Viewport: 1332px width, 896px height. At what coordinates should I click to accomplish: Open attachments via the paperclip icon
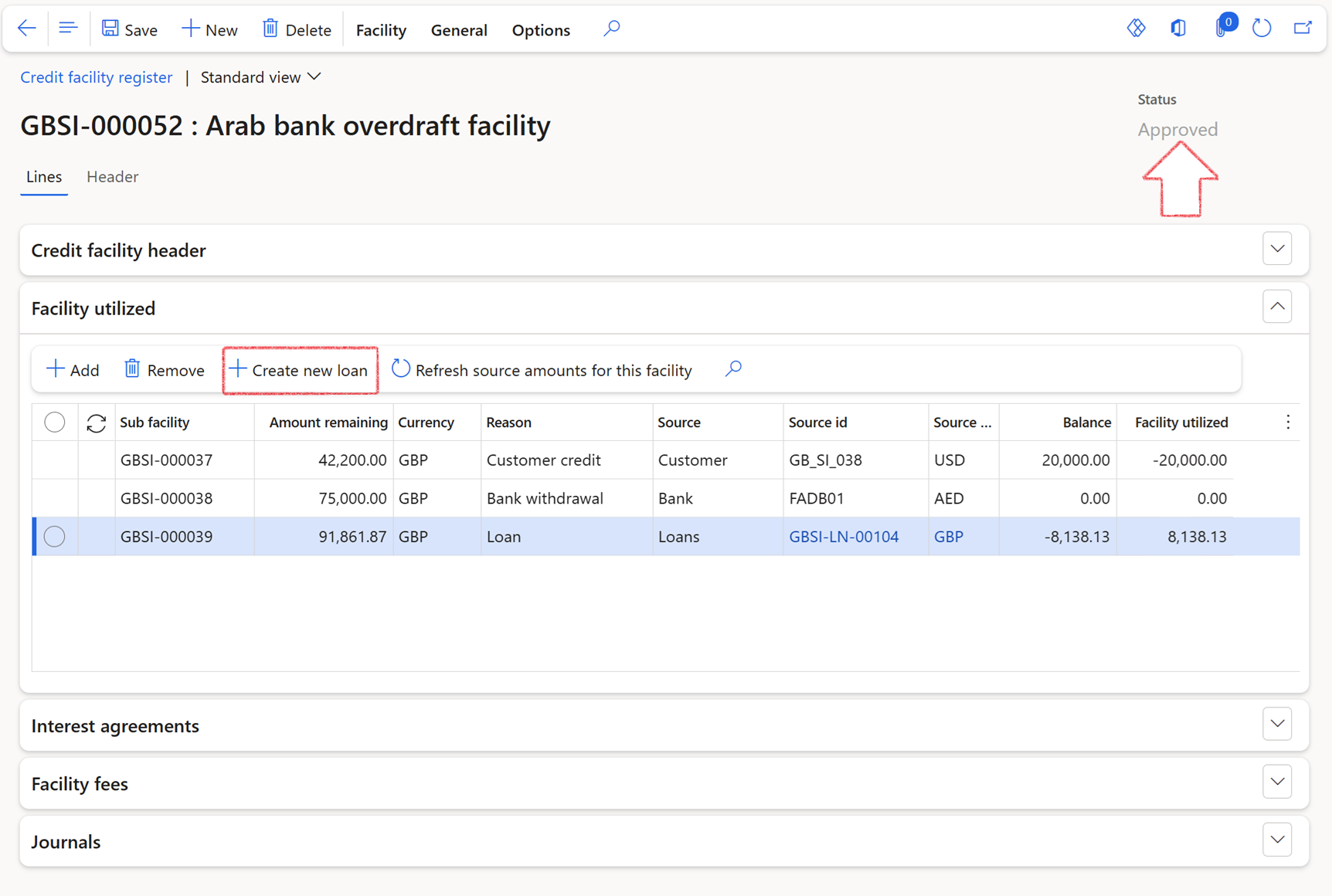coord(1220,27)
